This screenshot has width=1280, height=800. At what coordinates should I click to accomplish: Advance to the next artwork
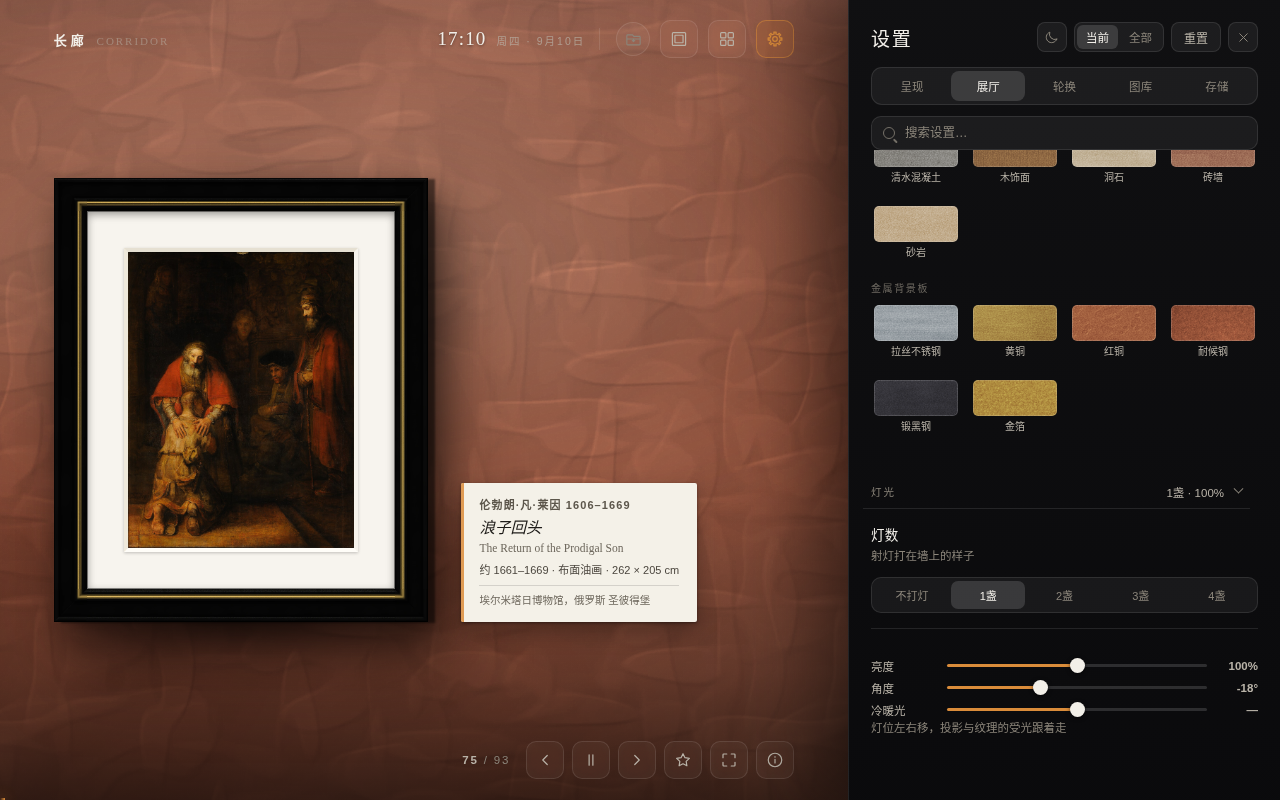click(637, 760)
